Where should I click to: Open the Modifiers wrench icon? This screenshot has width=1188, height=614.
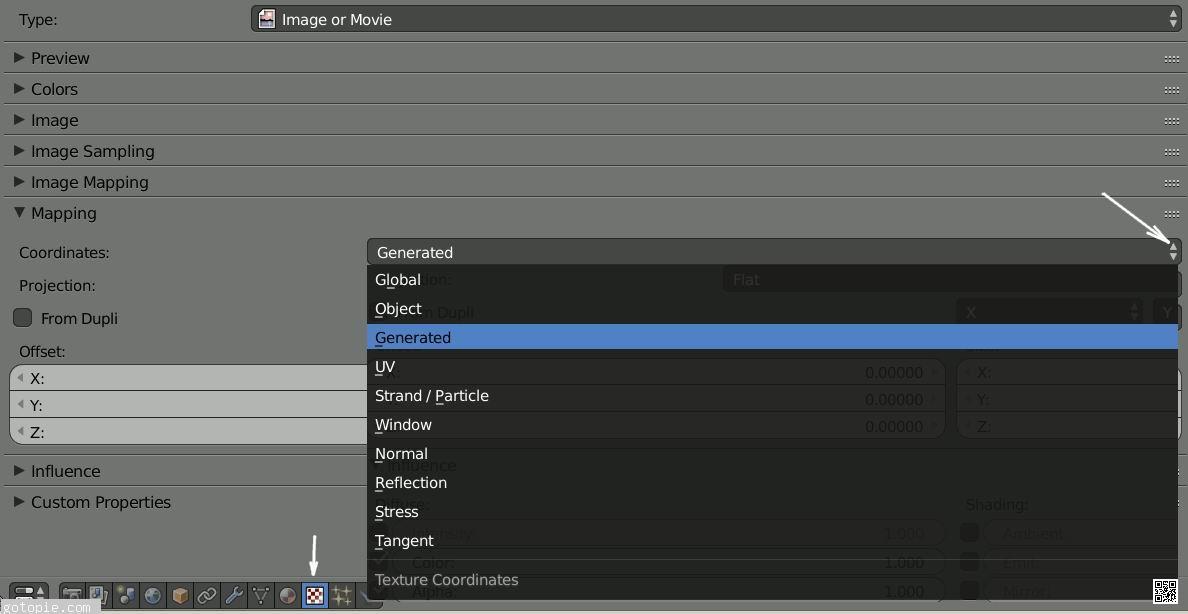pos(234,596)
